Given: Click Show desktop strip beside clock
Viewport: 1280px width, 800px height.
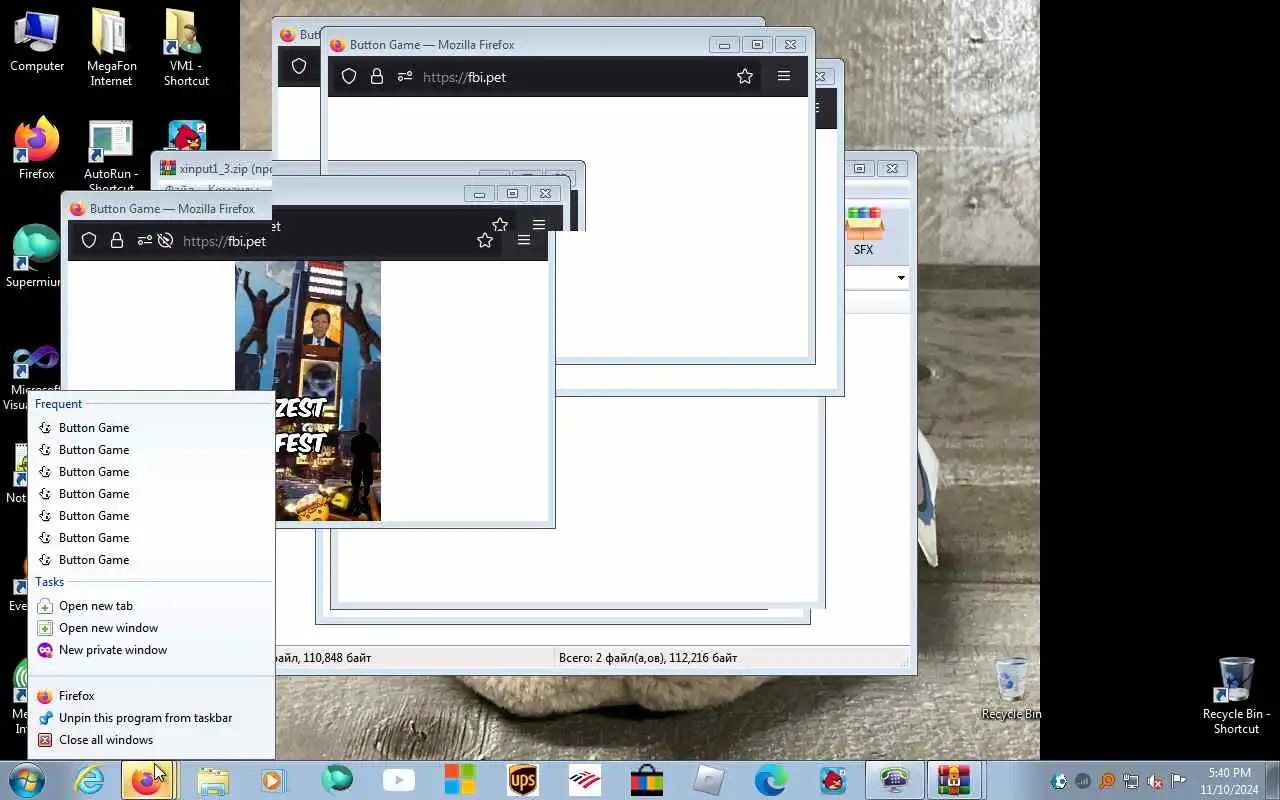Looking at the screenshot, I should (x=1272, y=781).
